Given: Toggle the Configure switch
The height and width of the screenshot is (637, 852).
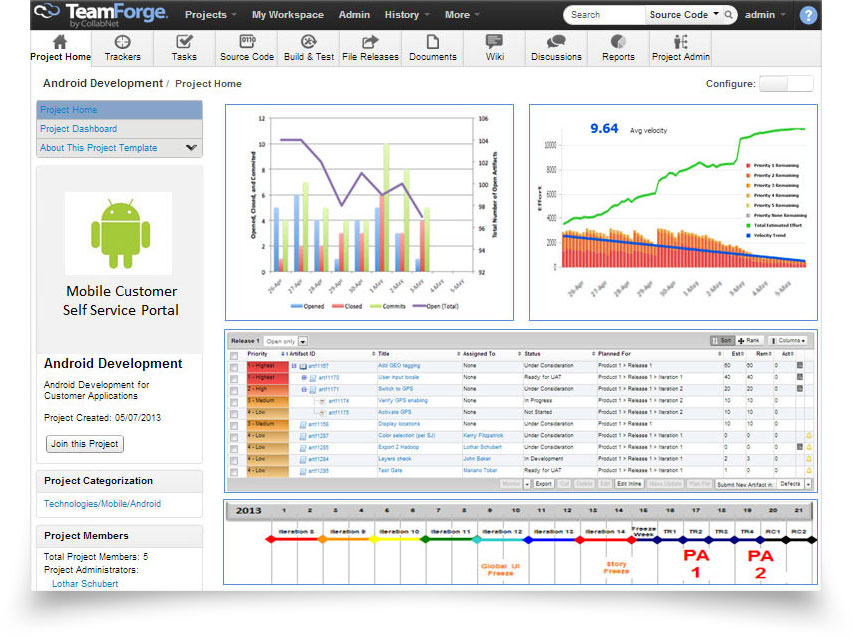Looking at the screenshot, I should 786,84.
